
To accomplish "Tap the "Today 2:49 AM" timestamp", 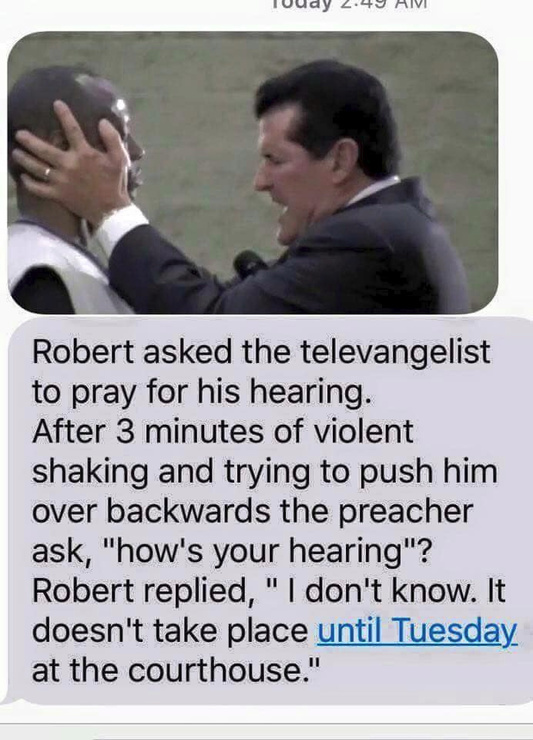I will click(348, 4).
